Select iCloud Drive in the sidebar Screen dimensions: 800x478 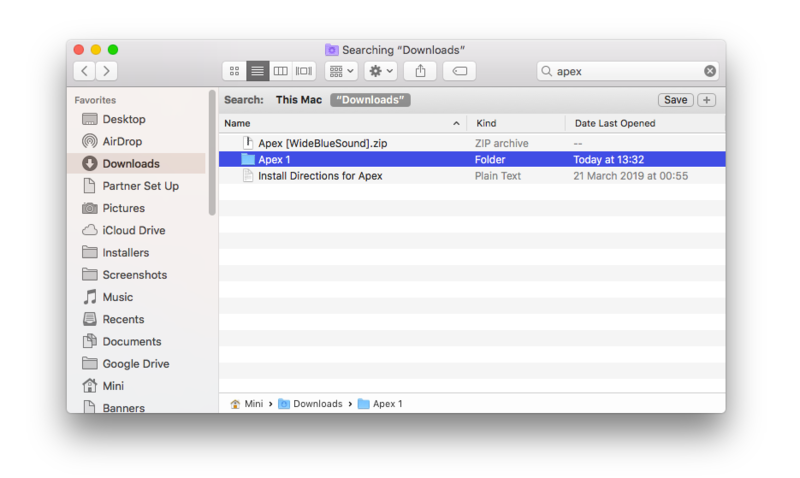133,230
